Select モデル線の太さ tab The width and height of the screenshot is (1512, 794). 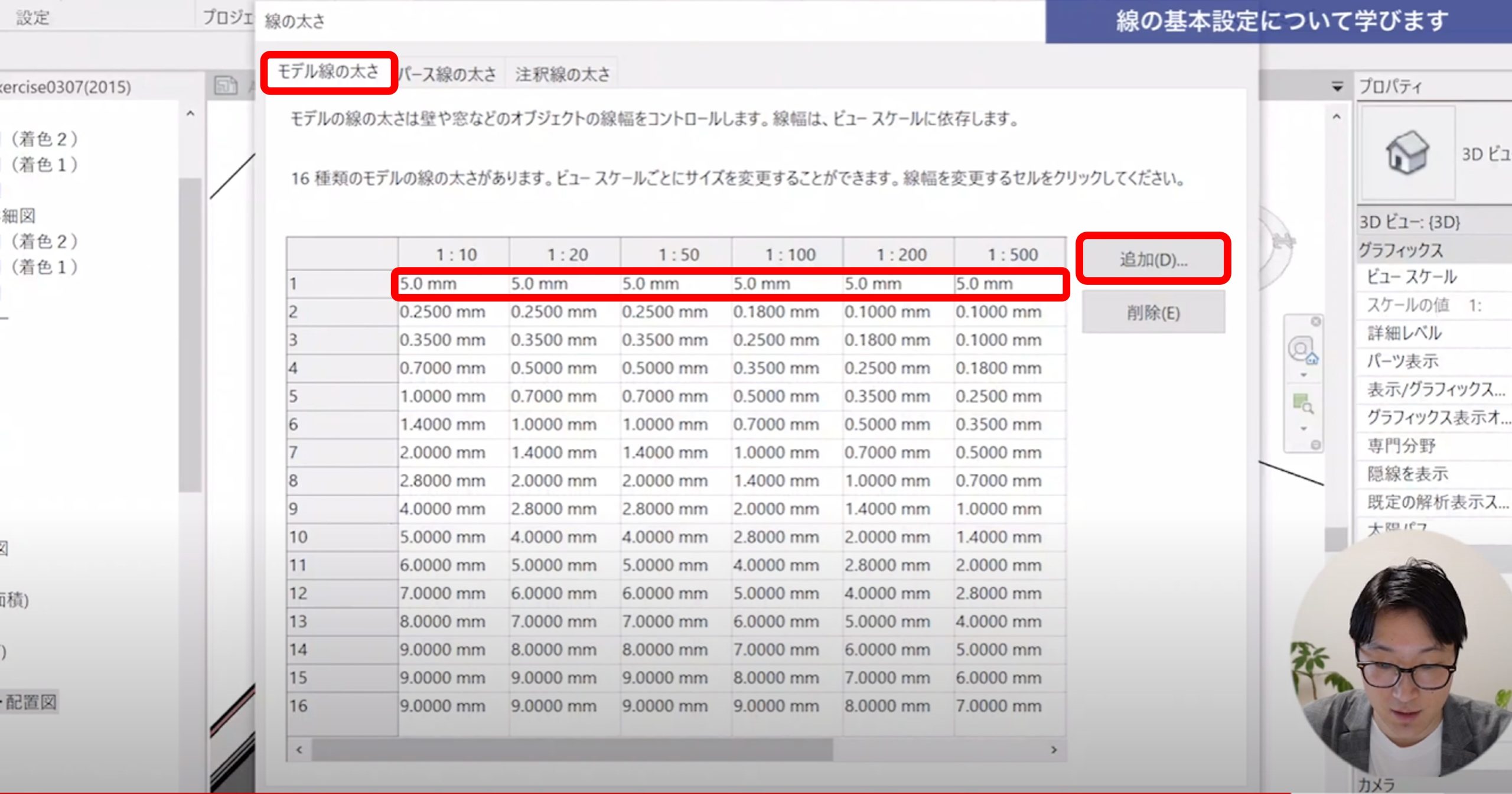[x=328, y=72]
